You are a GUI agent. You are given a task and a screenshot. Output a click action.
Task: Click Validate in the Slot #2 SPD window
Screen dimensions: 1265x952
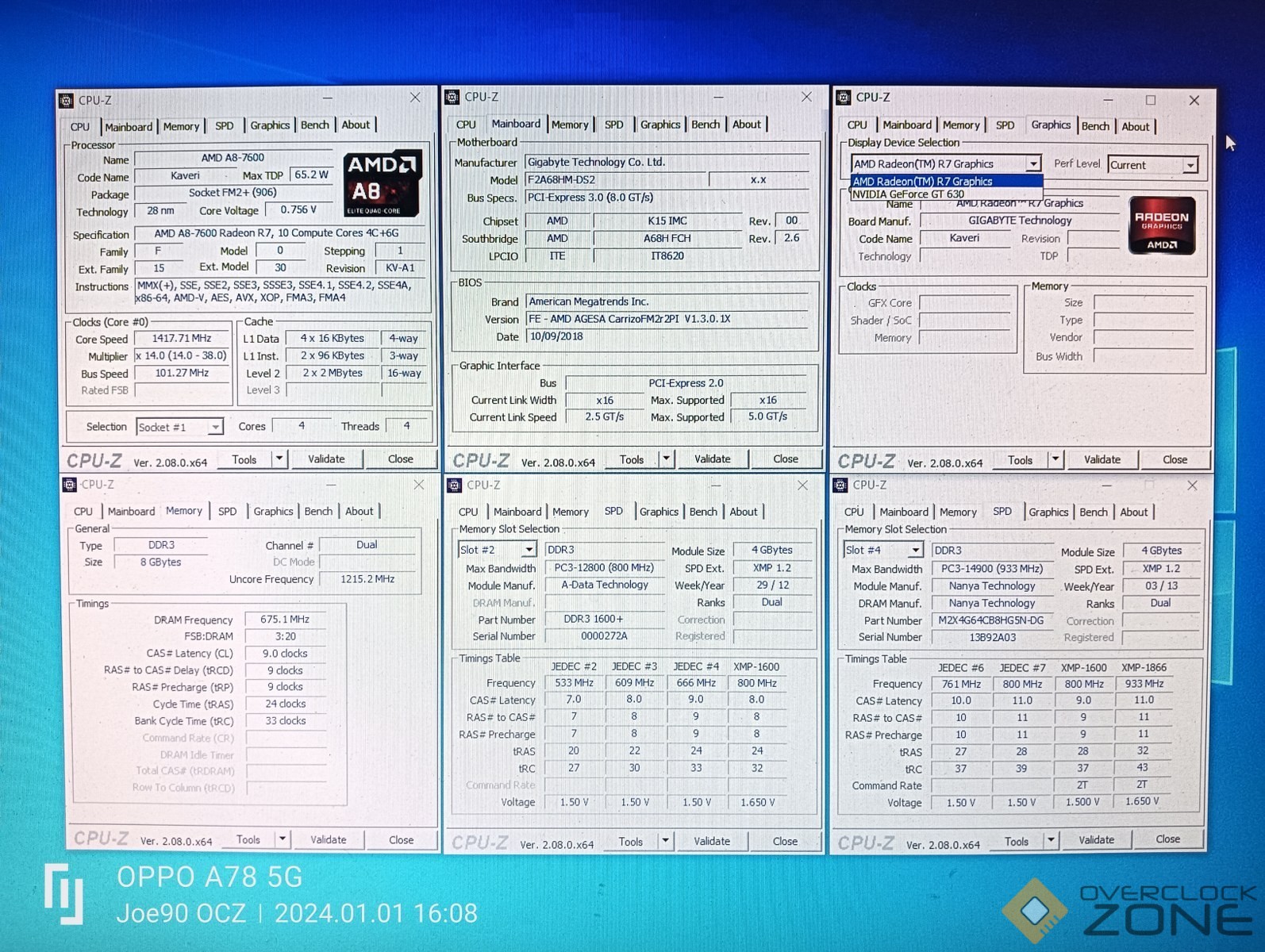coord(712,841)
